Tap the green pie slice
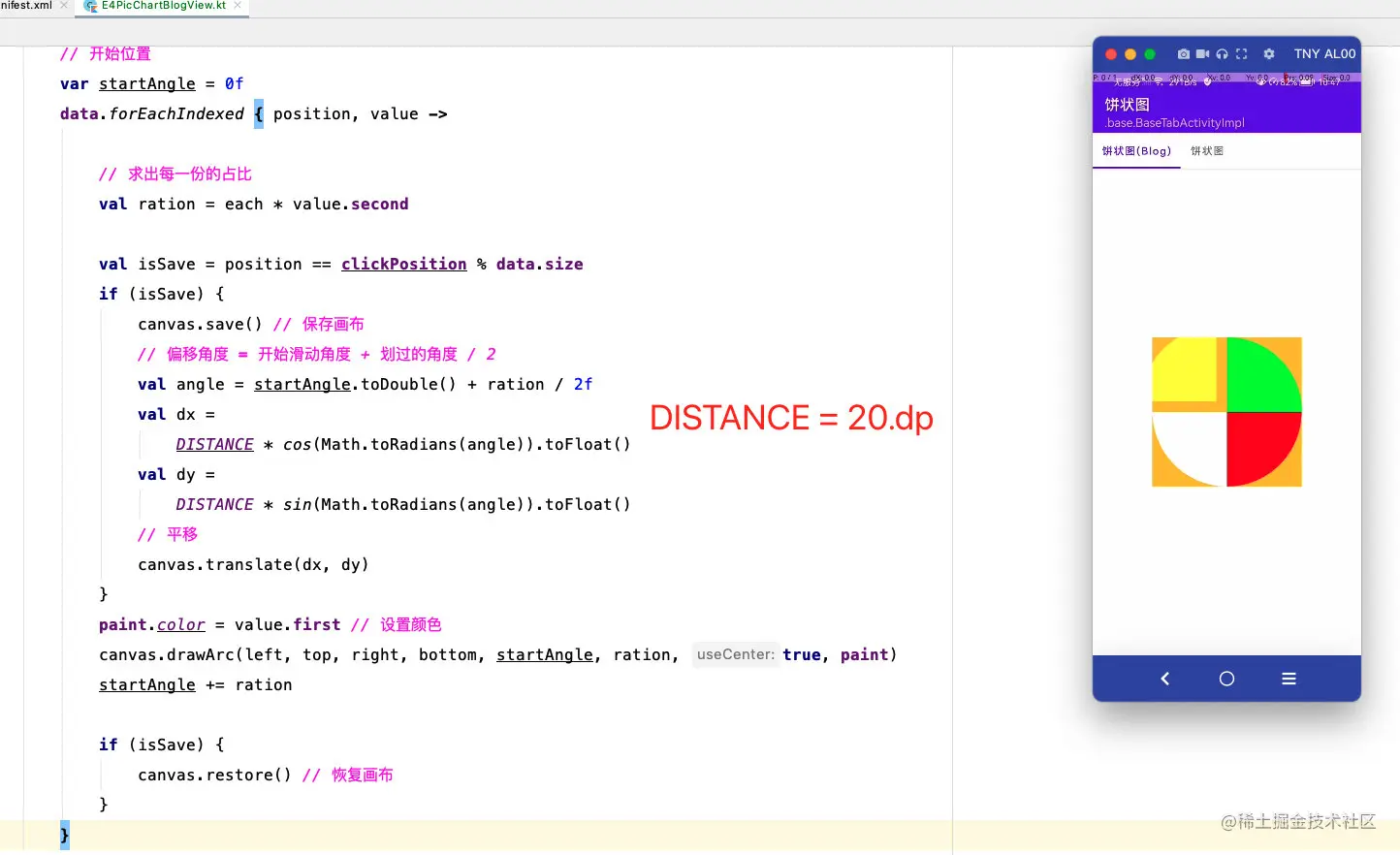 click(x=1259, y=379)
